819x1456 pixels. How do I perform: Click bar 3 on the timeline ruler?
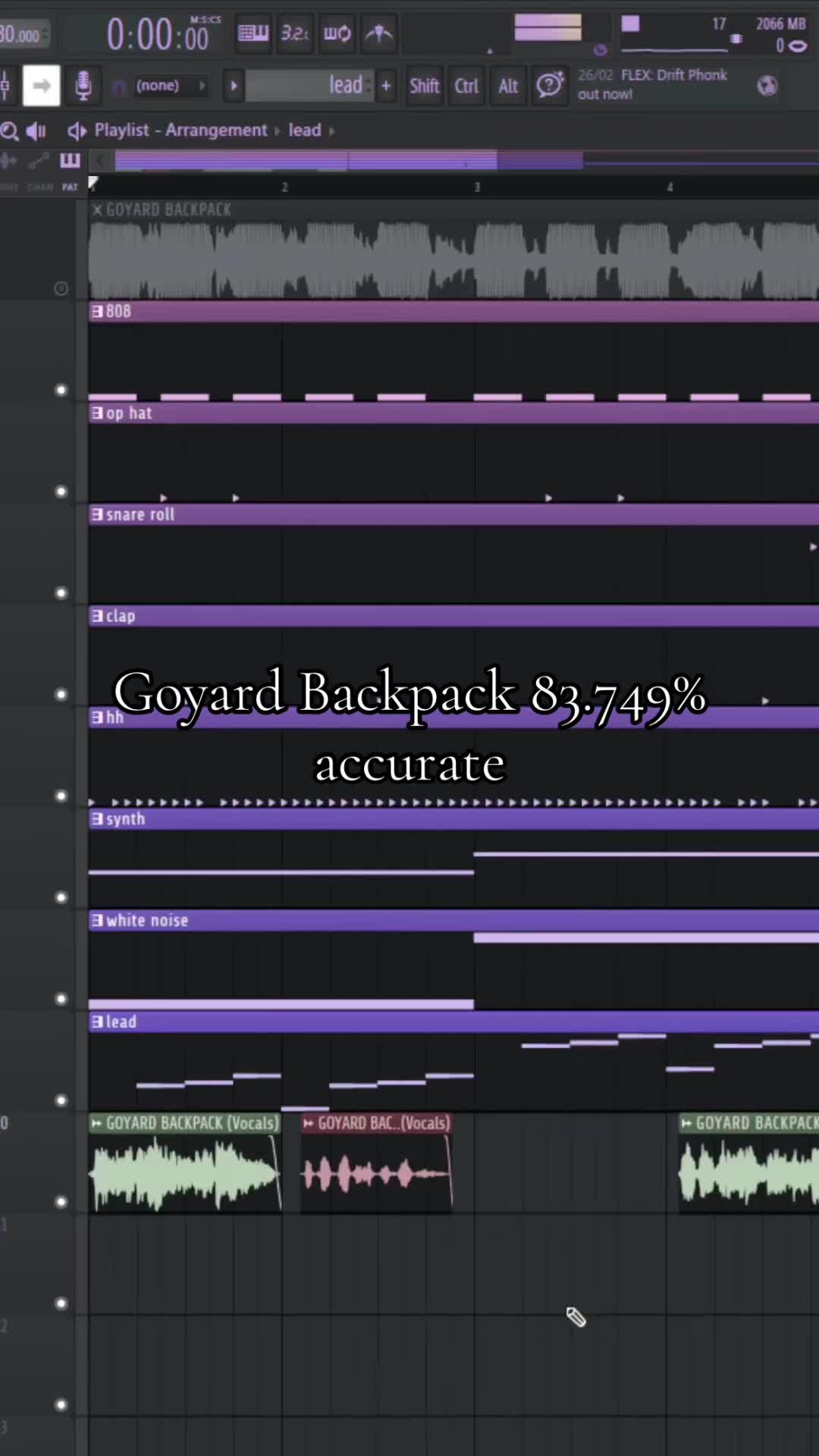click(477, 187)
